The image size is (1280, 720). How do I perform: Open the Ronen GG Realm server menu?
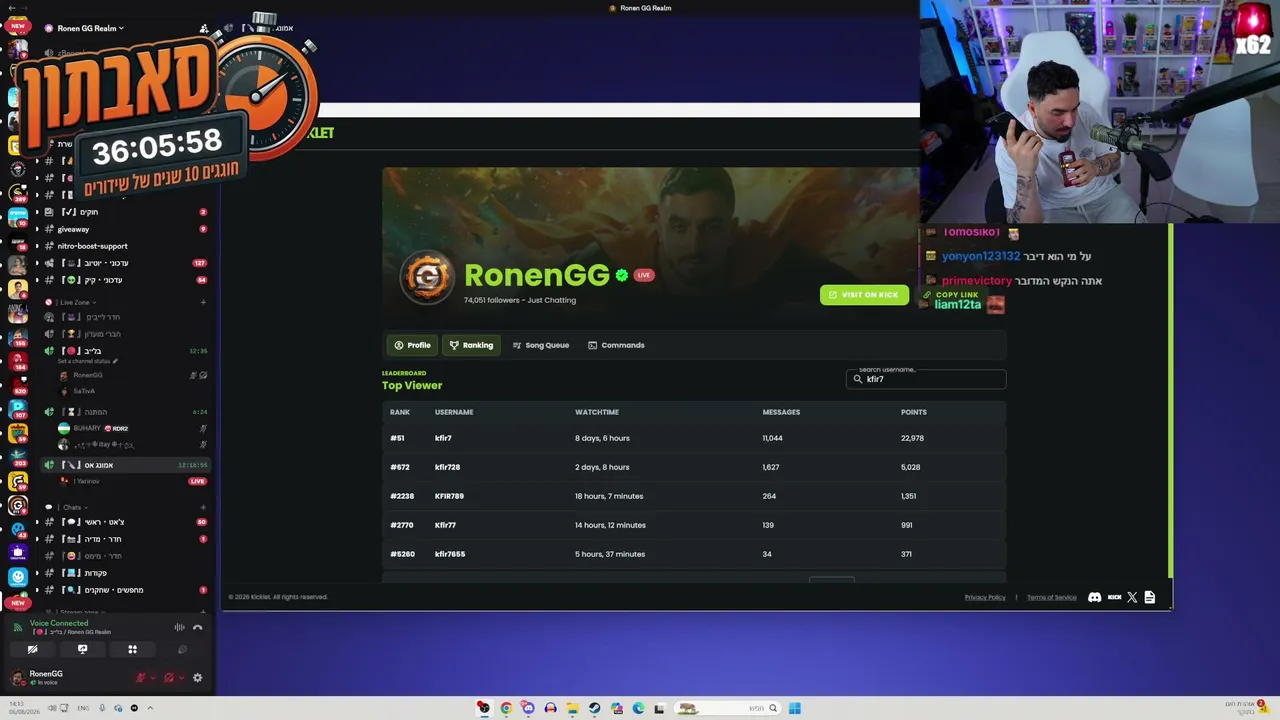(x=90, y=28)
